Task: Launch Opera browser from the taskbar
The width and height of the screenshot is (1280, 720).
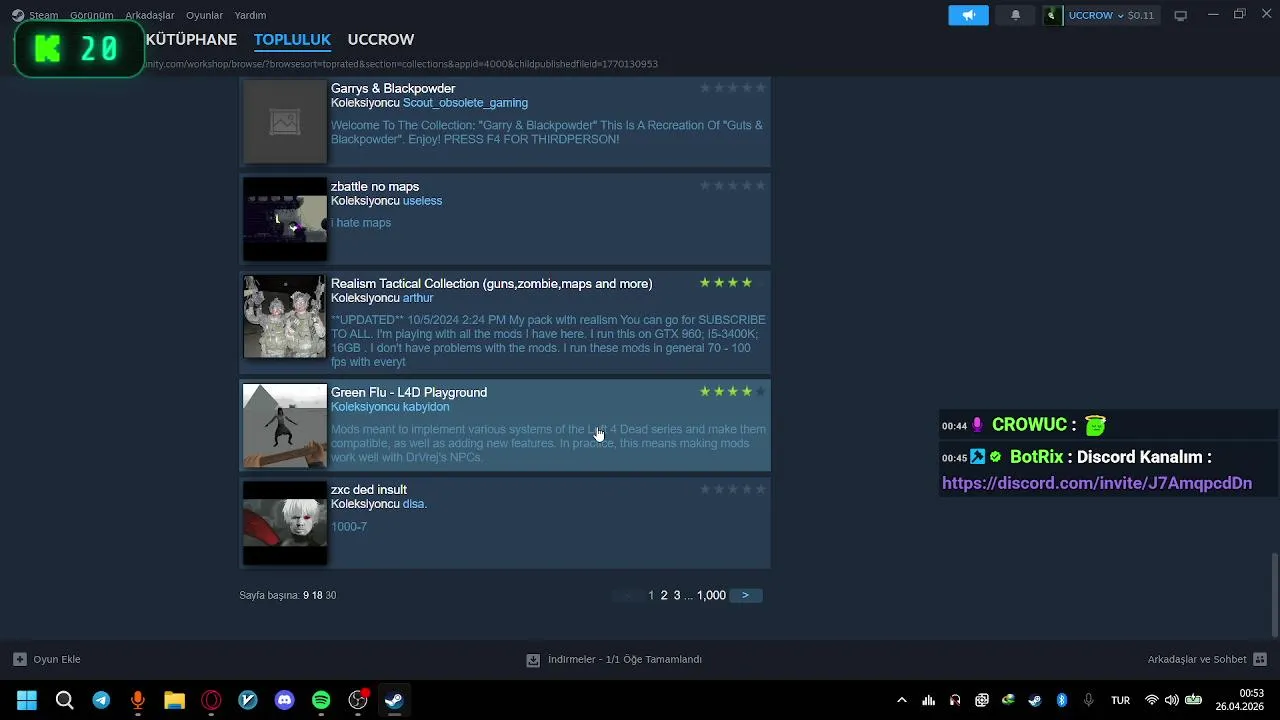Action: coord(211,700)
